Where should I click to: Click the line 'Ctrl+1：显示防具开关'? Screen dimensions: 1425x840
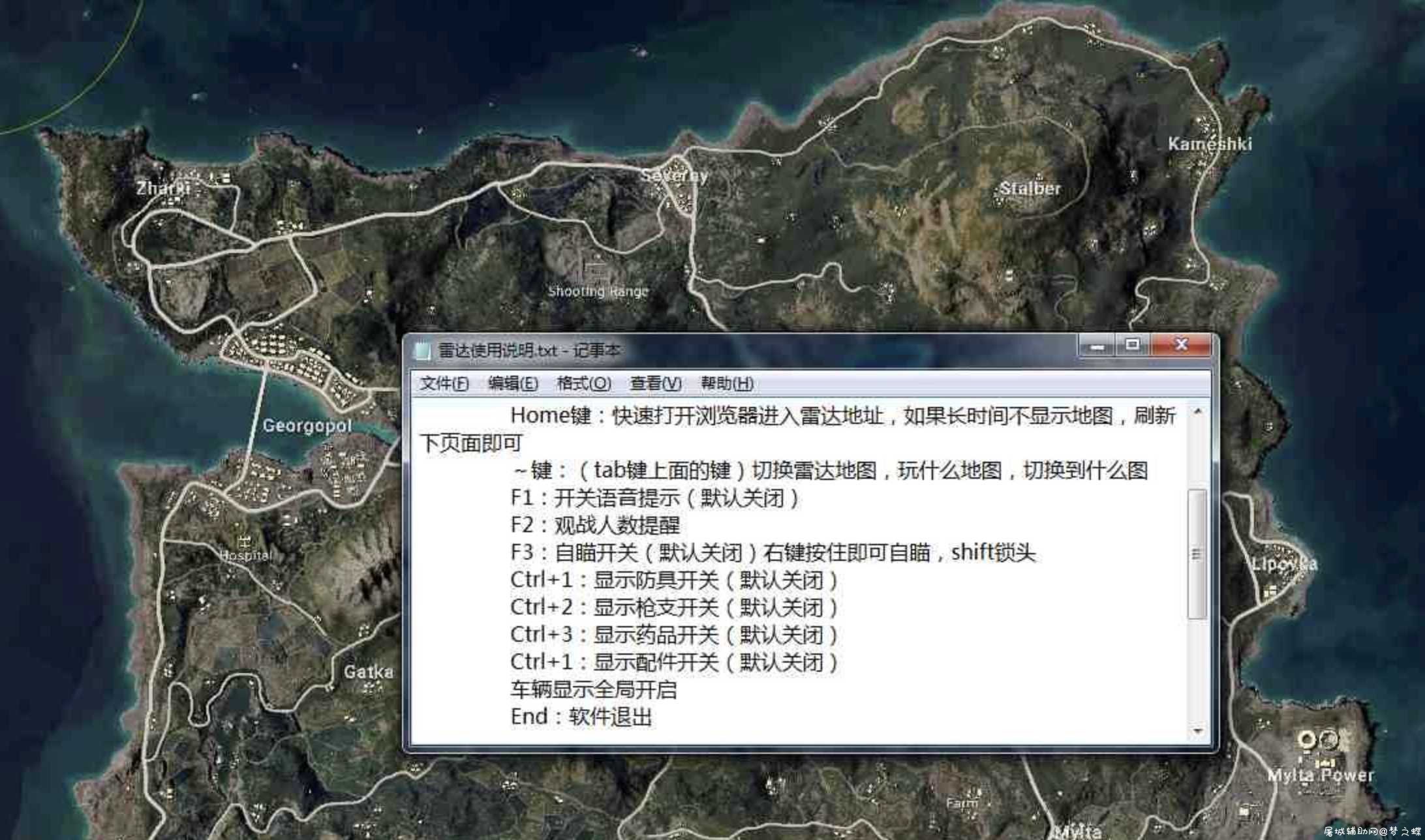(674, 580)
